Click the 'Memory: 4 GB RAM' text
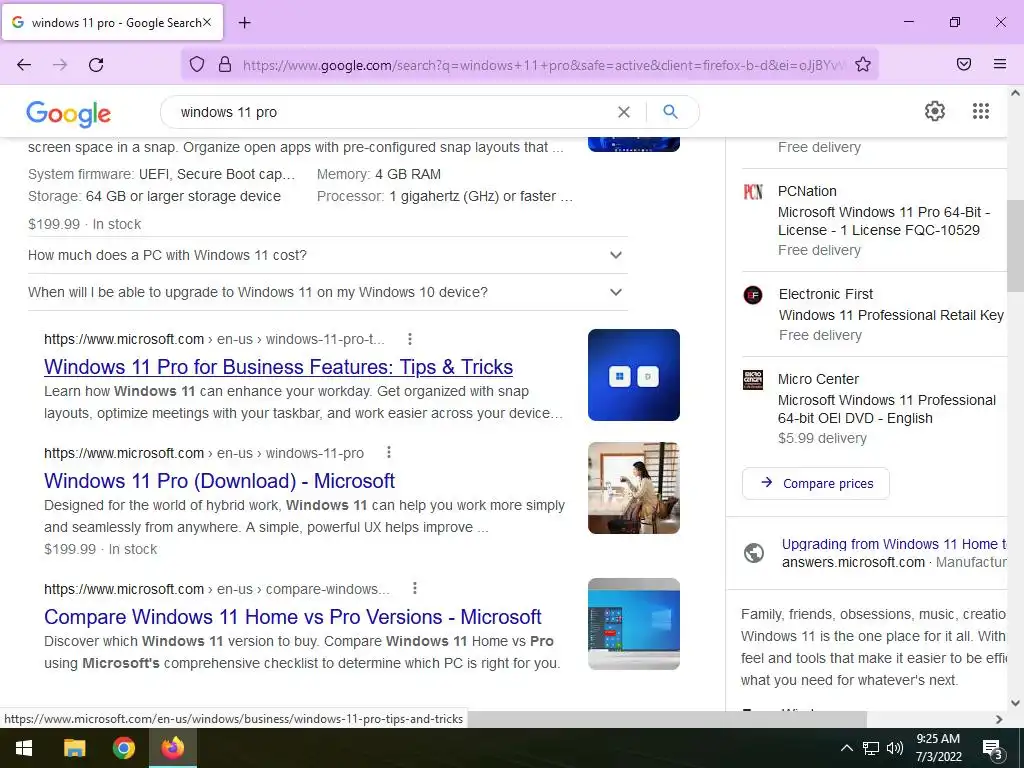This screenshot has width=1024, height=768. click(379, 174)
